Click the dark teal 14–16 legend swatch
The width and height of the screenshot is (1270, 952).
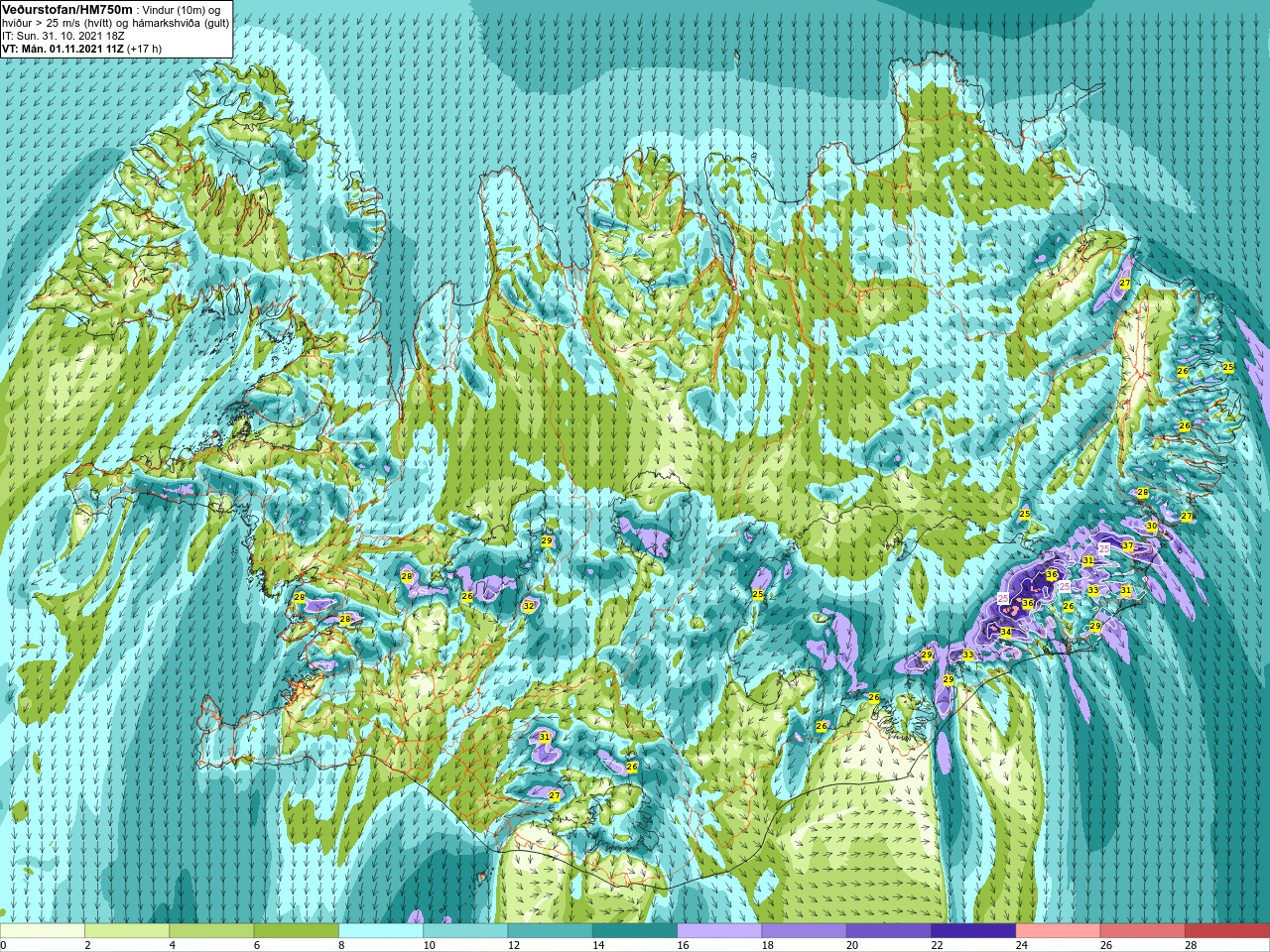point(635,931)
